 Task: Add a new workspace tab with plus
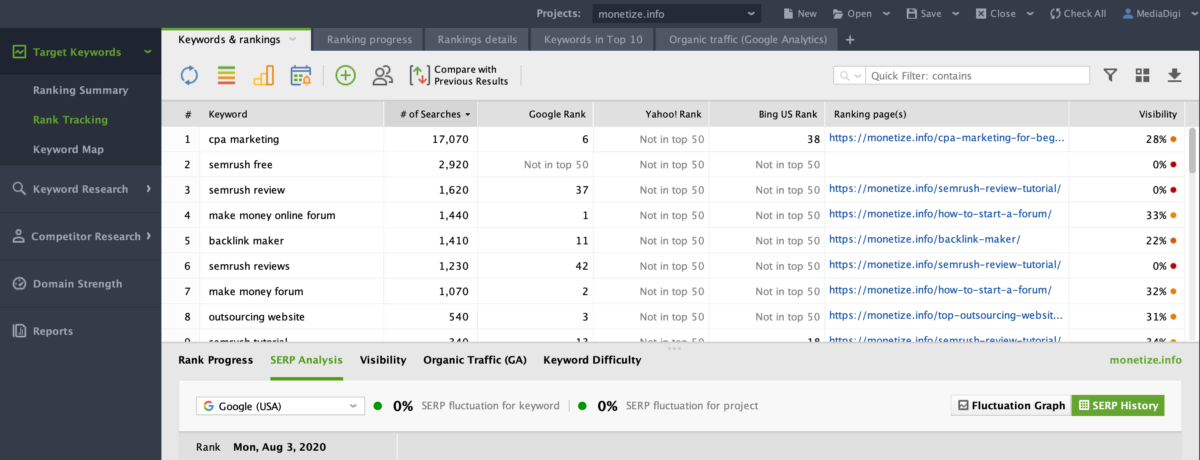coord(850,40)
